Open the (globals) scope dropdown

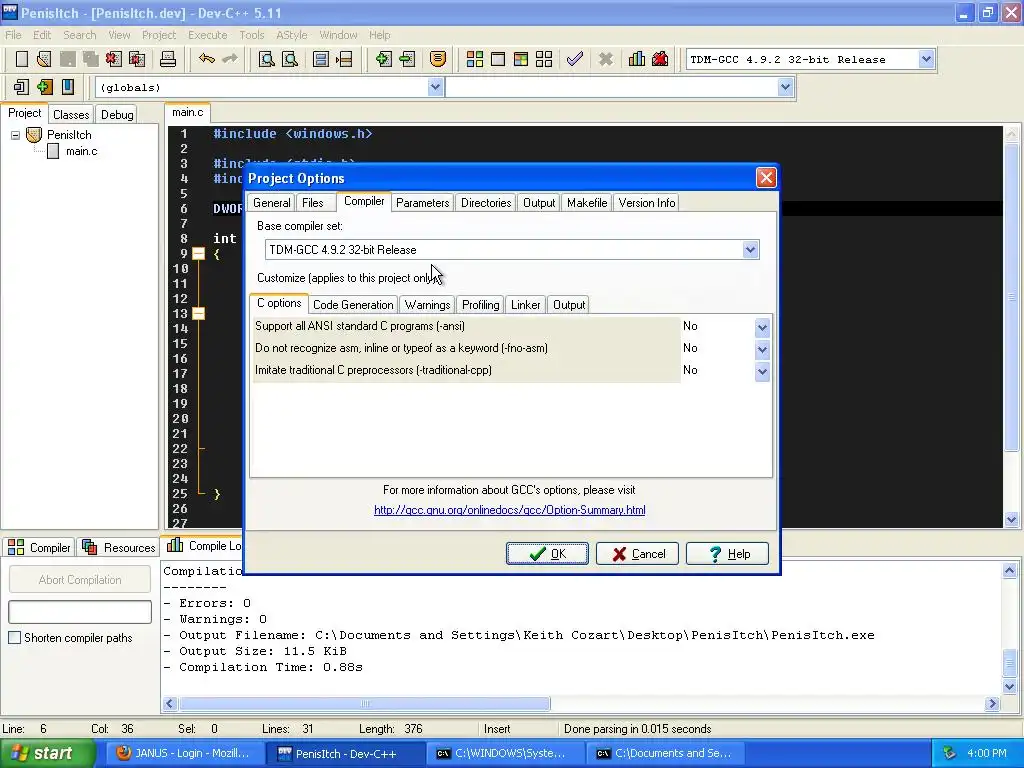(436, 87)
